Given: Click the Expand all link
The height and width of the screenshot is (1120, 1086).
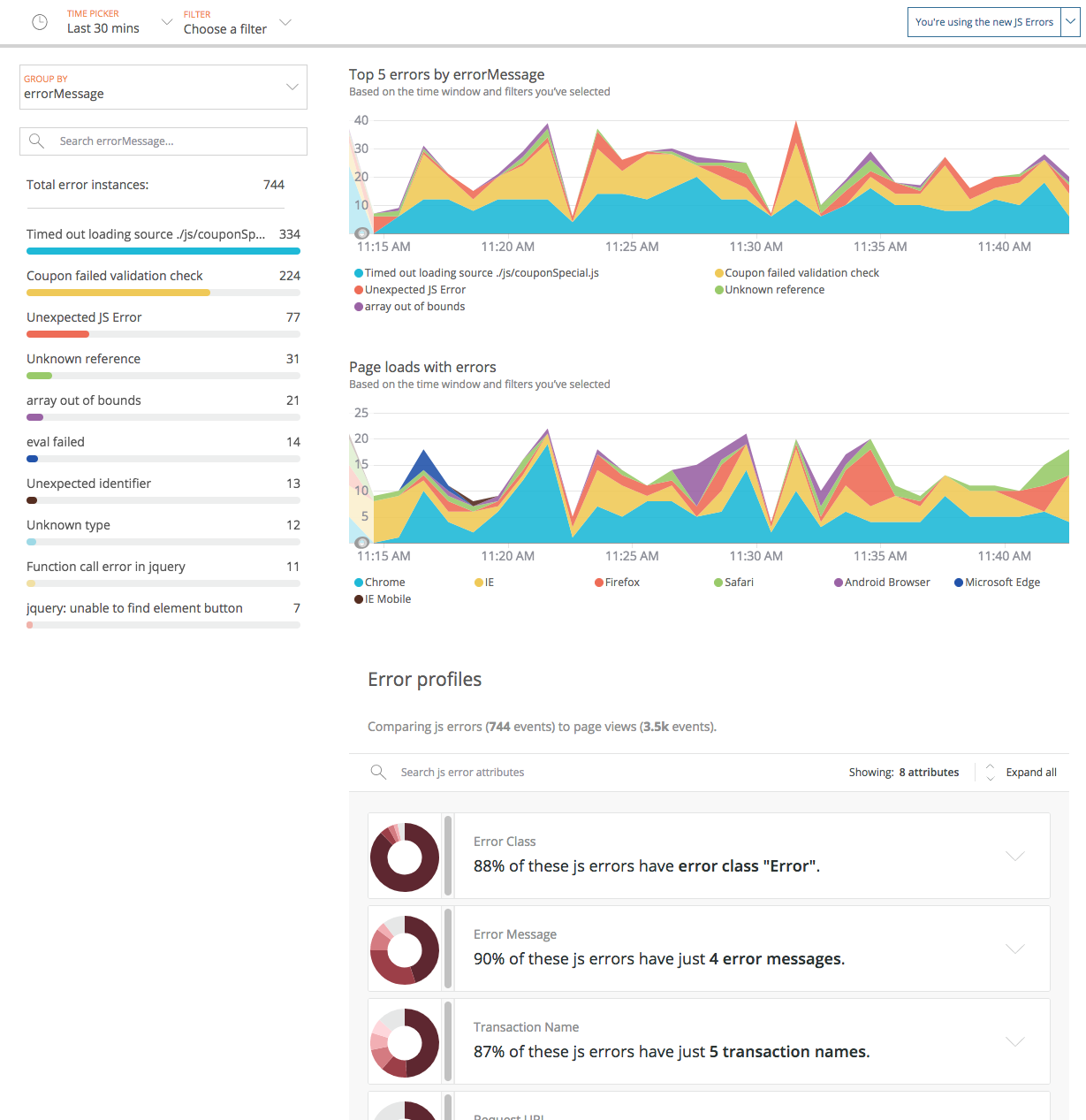Looking at the screenshot, I should click(1031, 772).
